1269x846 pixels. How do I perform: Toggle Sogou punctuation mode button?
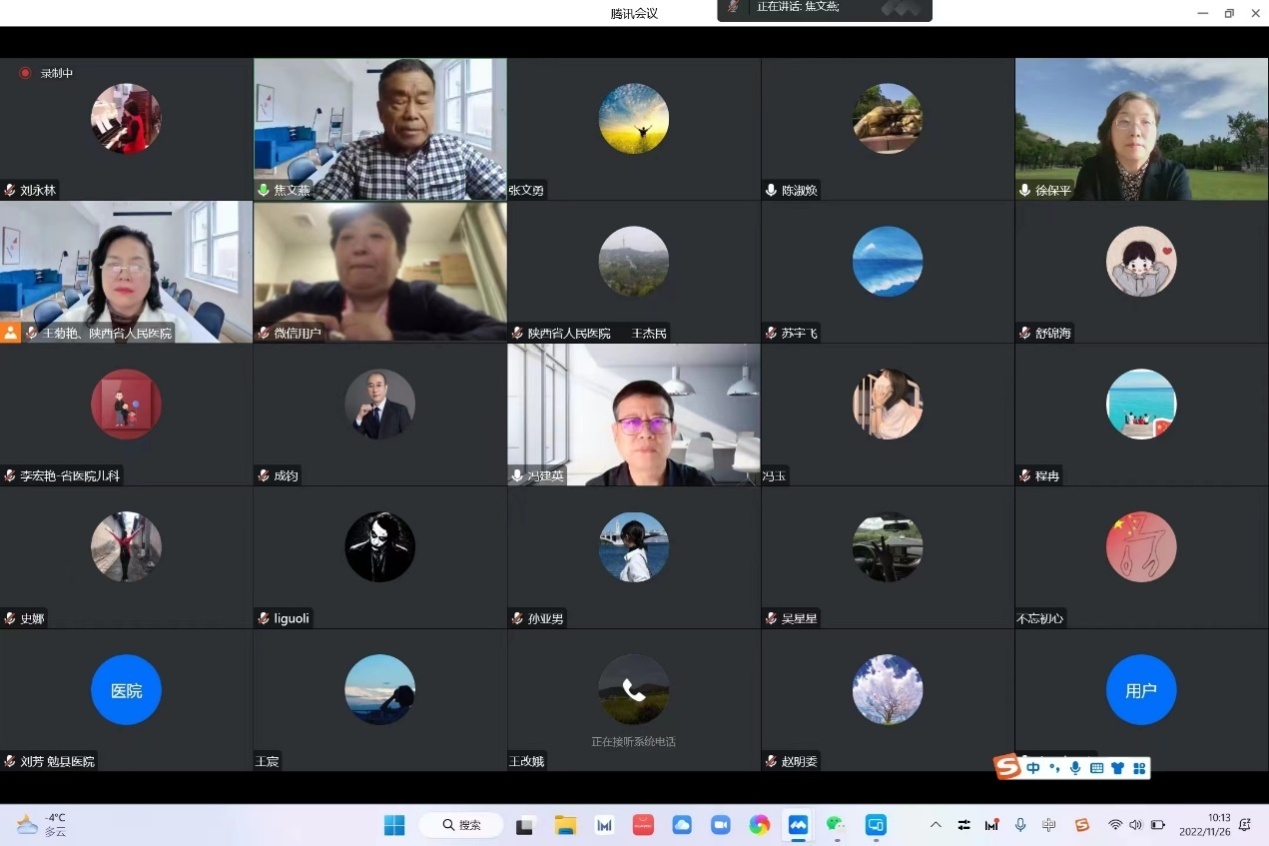(x=1055, y=768)
